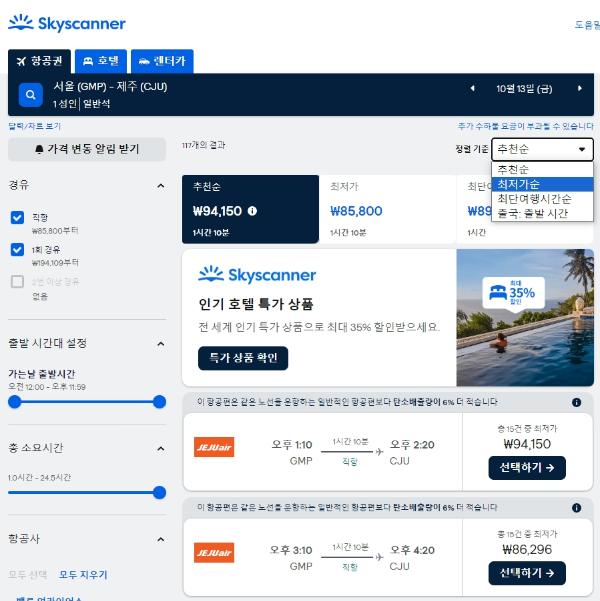Go to next date arrow
600x601 pixels.
coord(580,89)
